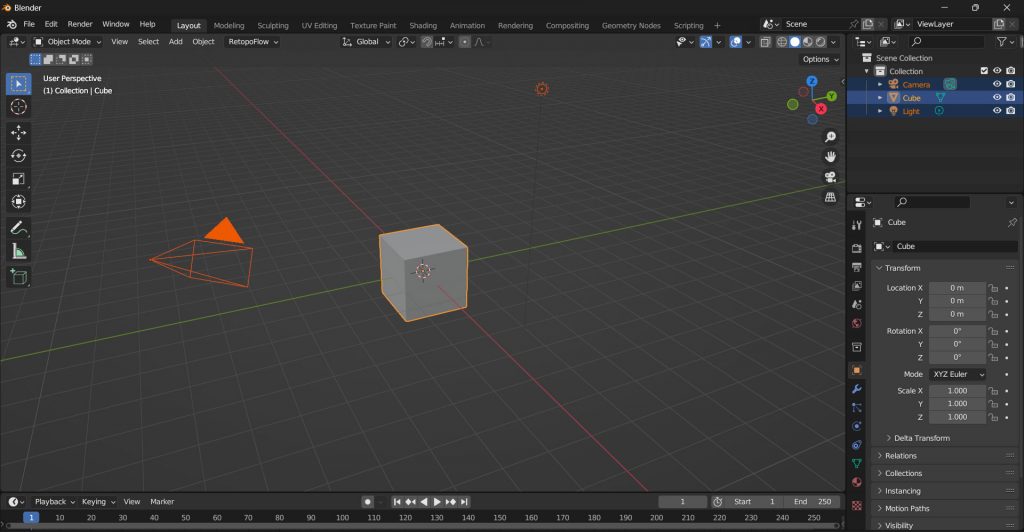Open the View Layer properties tab
This screenshot has width=1024, height=532.
tap(857, 286)
